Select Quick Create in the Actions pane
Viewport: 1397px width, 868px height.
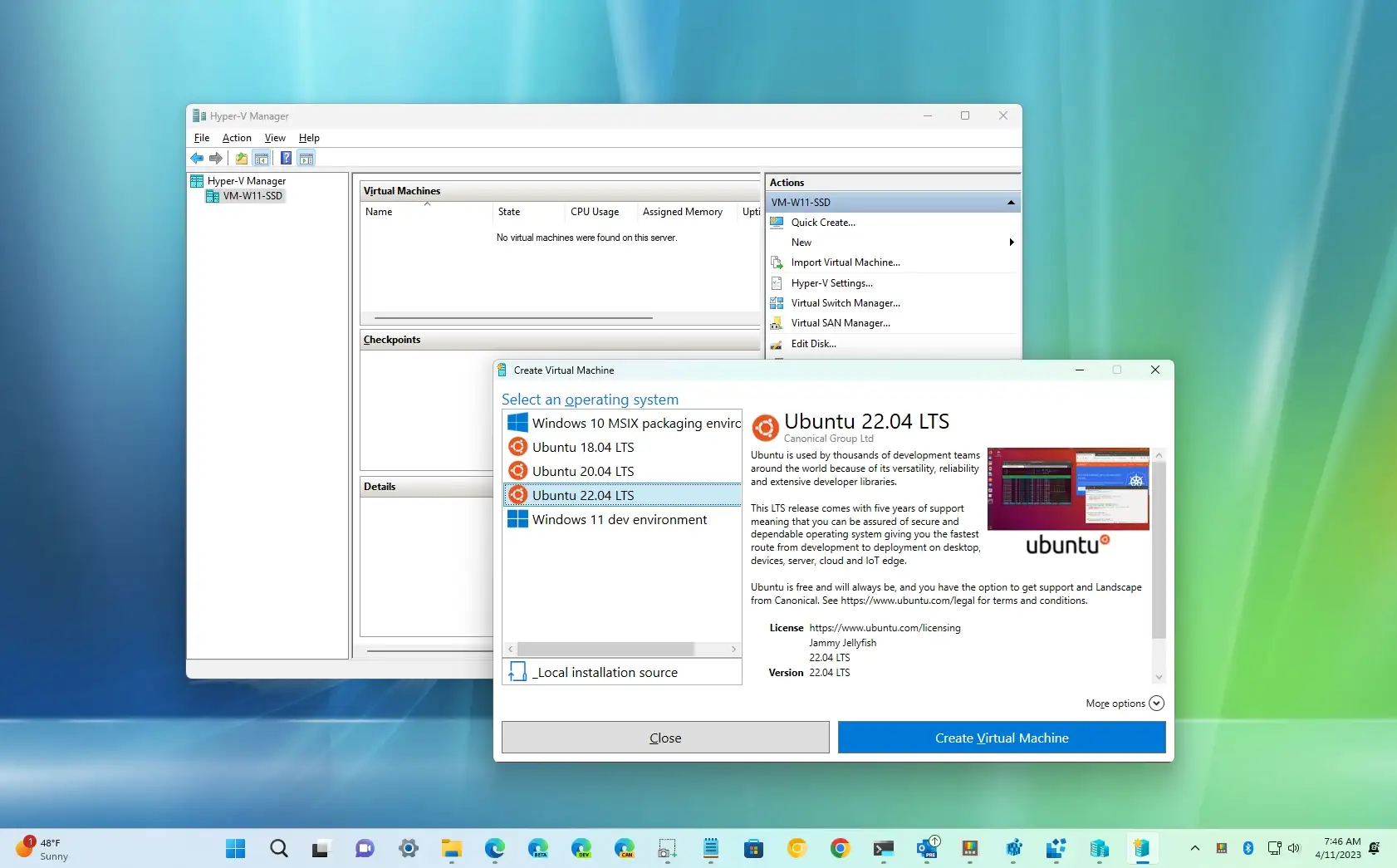pos(823,222)
